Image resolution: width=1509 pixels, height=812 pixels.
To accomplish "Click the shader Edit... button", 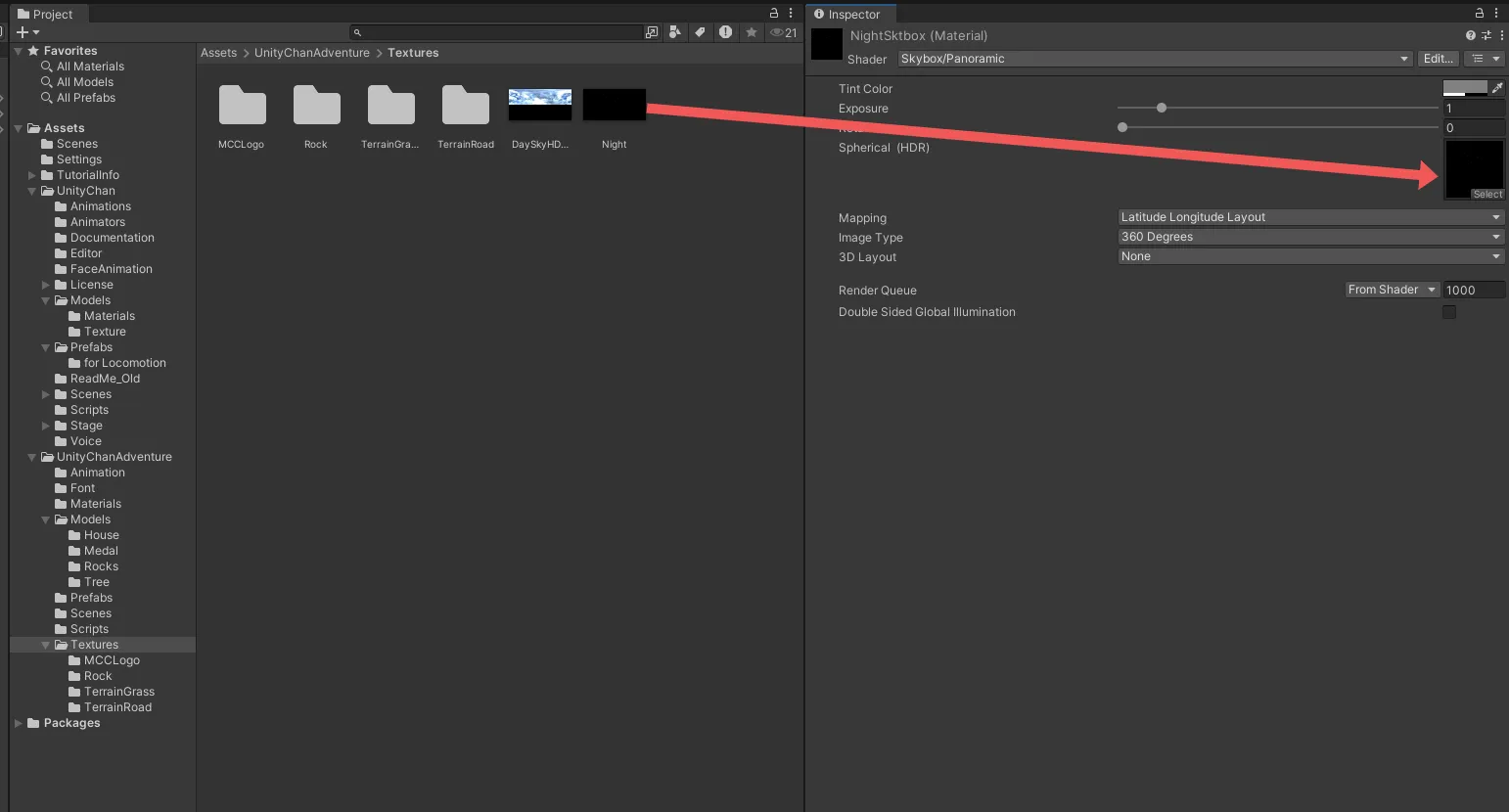I will pos(1438,59).
